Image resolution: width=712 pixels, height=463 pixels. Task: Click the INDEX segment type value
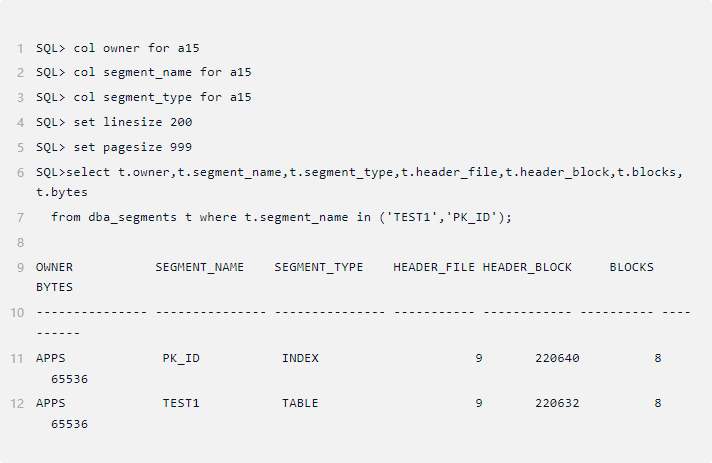coord(300,358)
